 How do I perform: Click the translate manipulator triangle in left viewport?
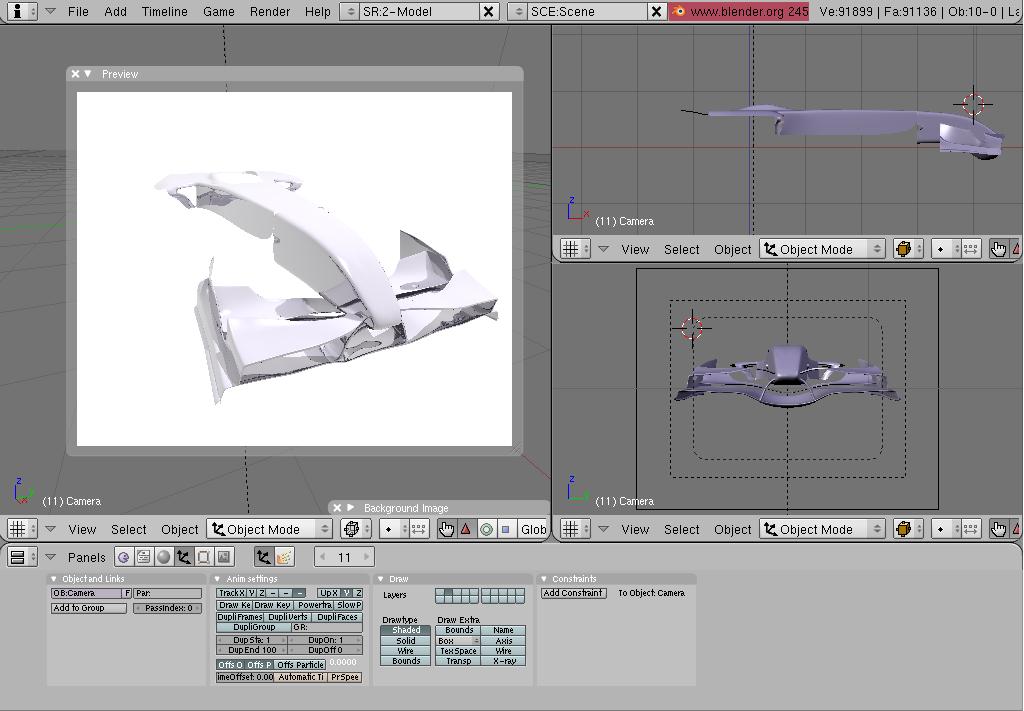(x=466, y=529)
